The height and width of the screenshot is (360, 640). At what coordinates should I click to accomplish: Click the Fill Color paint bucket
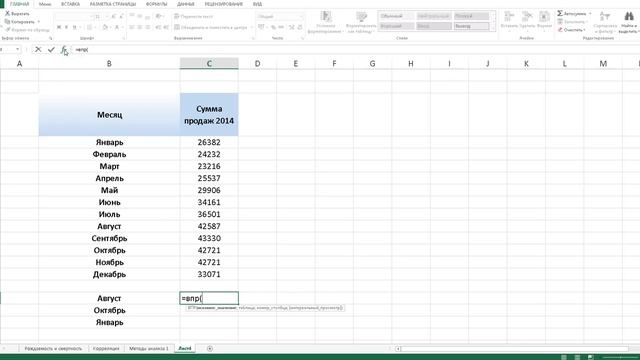(x=105, y=27)
